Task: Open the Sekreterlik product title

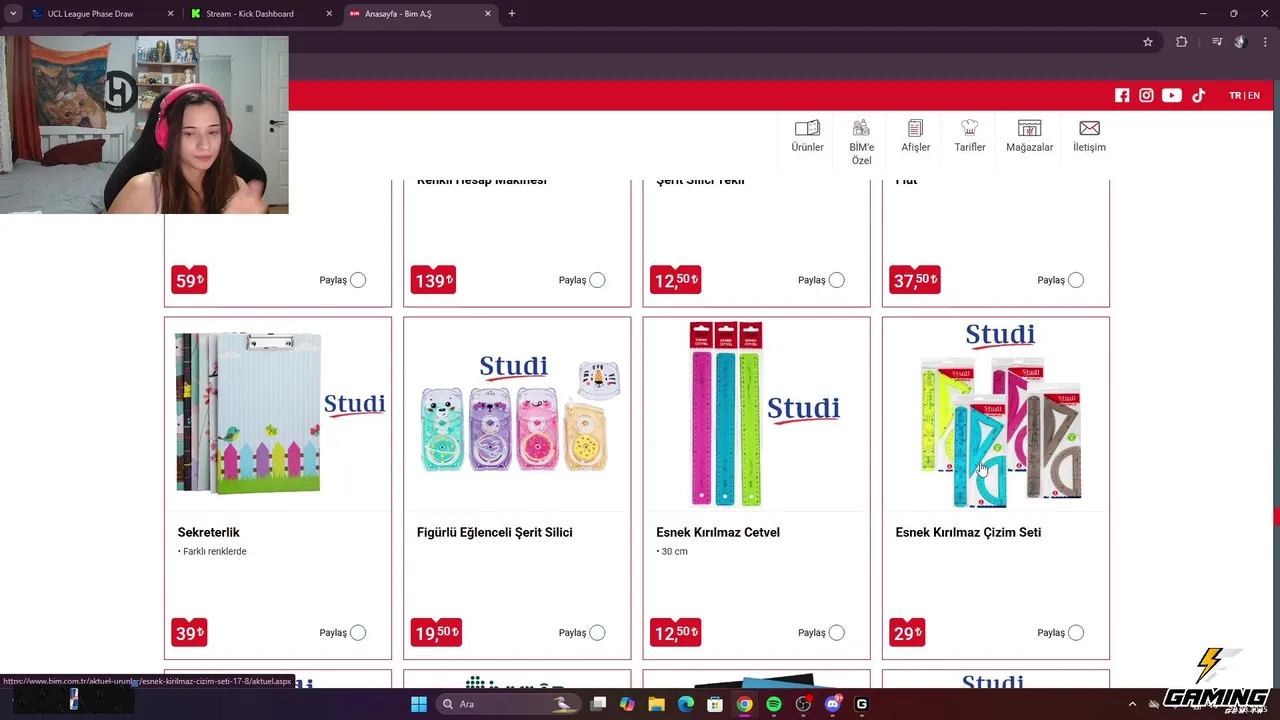Action: (208, 532)
